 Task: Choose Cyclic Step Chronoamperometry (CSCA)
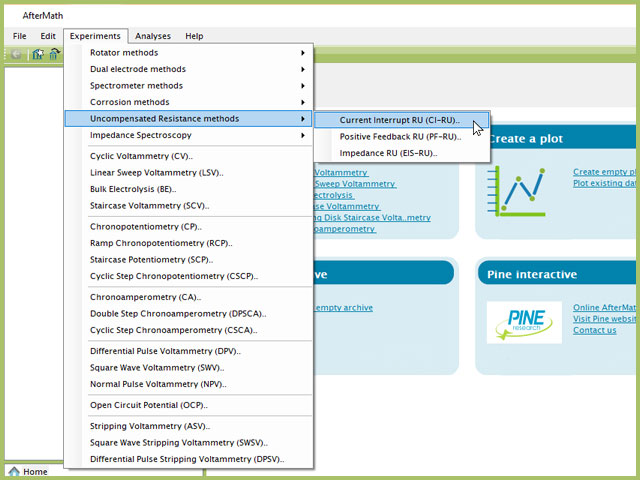point(189,330)
